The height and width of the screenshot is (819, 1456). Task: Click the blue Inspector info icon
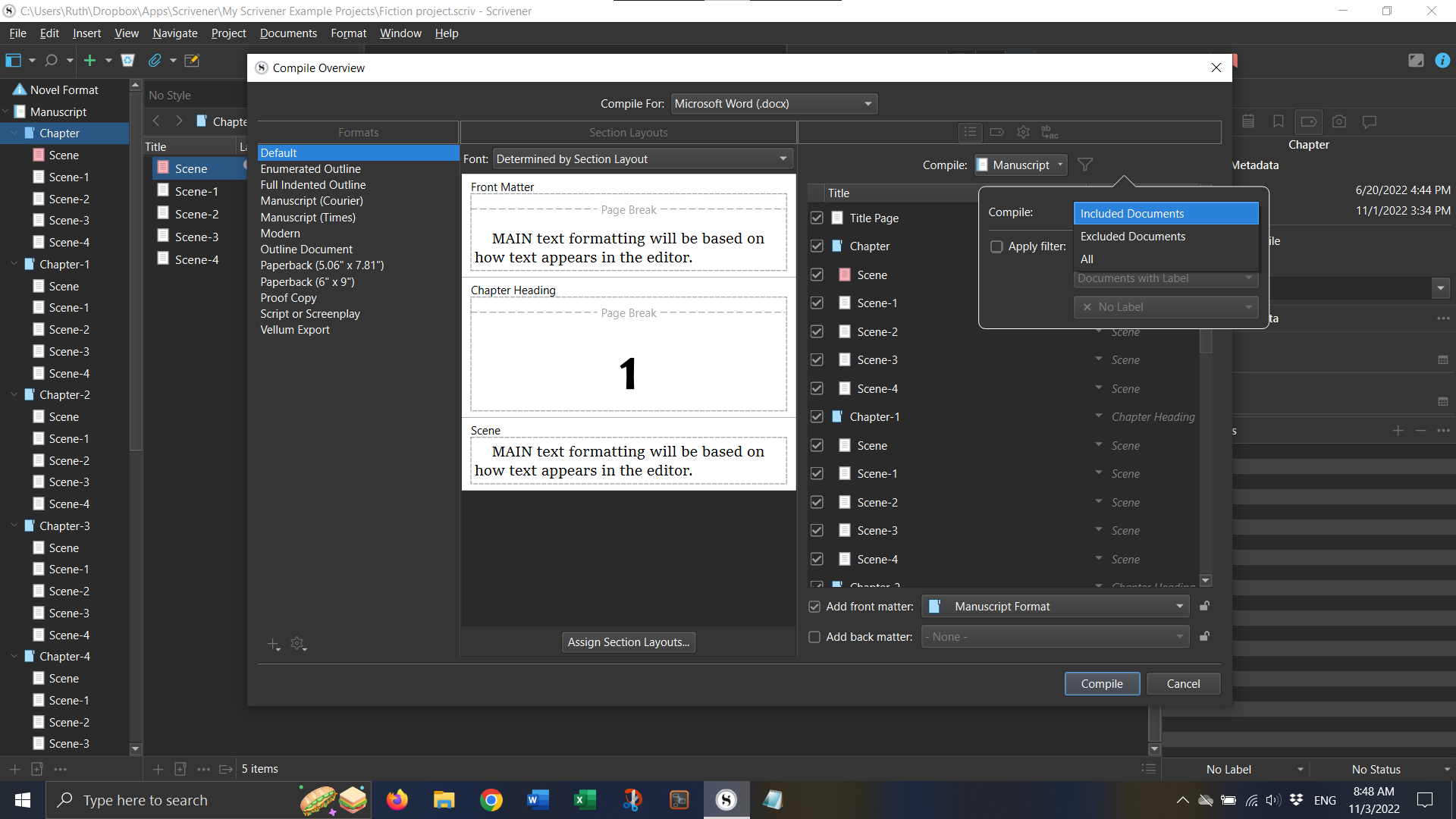coord(1442,61)
